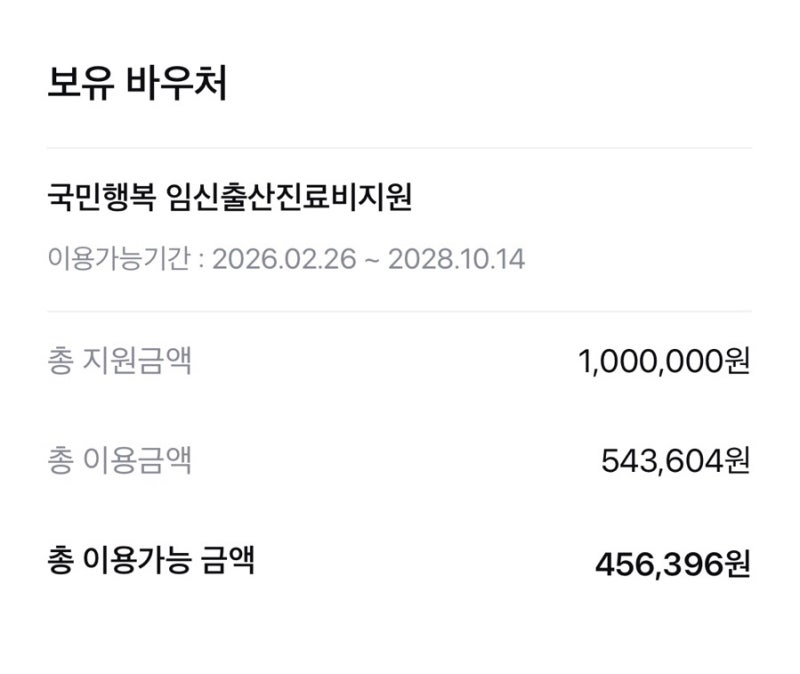Click the 456,396원 available balance

click(x=672, y=564)
